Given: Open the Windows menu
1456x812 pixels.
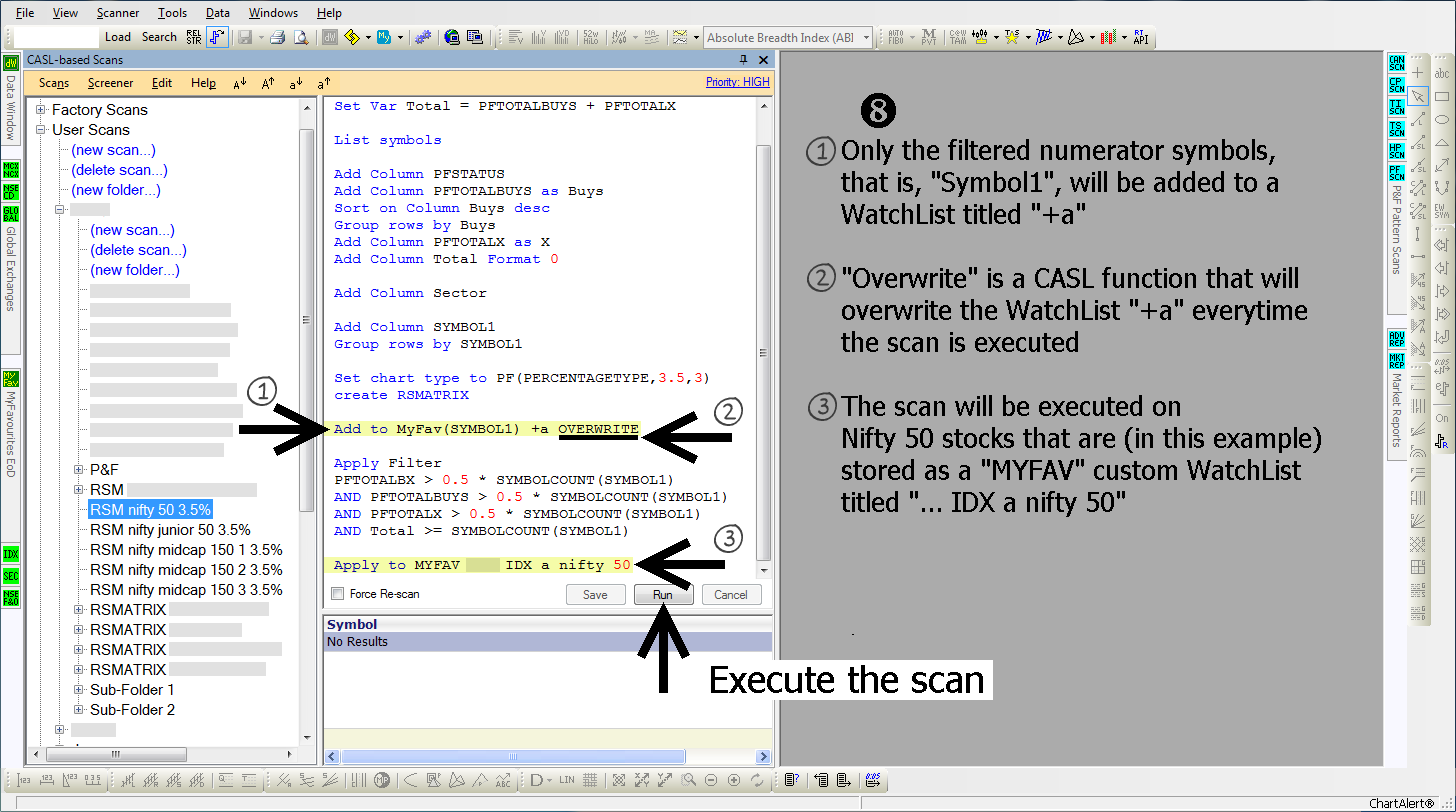Looking at the screenshot, I should pos(273,13).
